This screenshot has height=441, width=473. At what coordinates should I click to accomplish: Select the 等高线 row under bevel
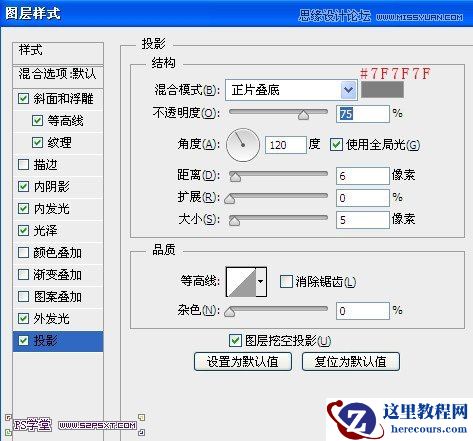tap(58, 121)
